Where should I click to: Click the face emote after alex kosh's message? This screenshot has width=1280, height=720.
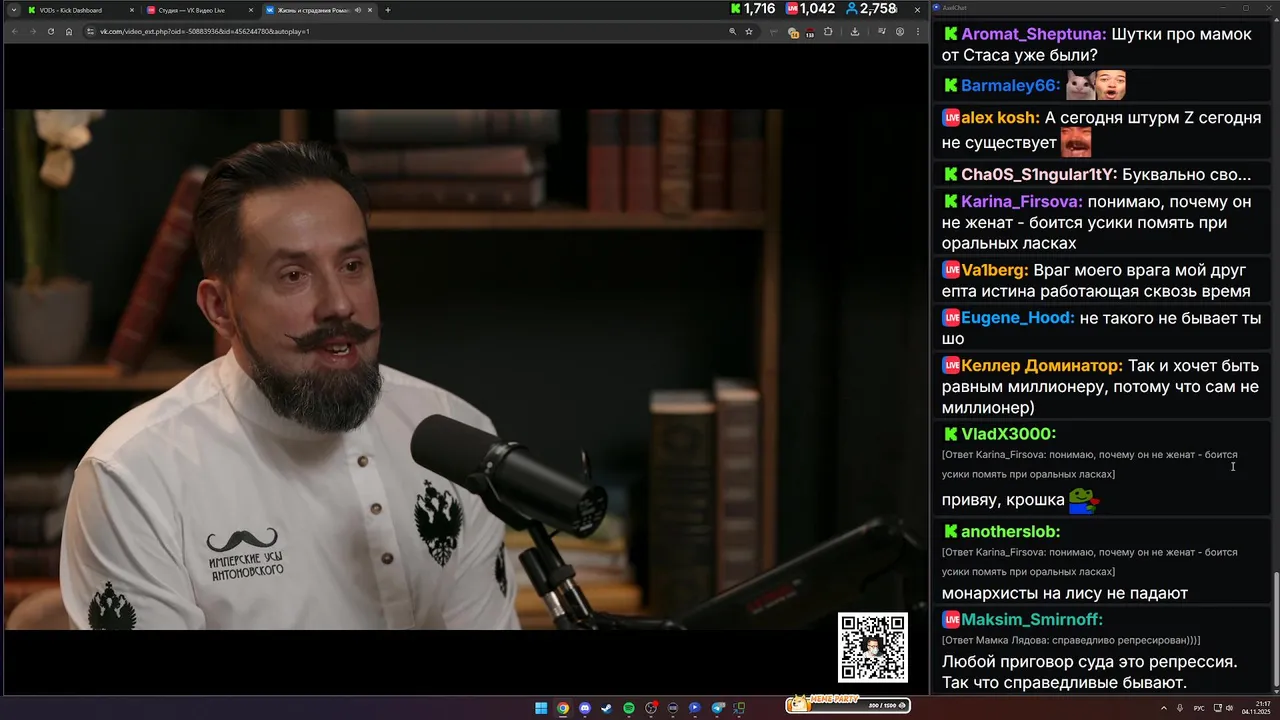1076,142
